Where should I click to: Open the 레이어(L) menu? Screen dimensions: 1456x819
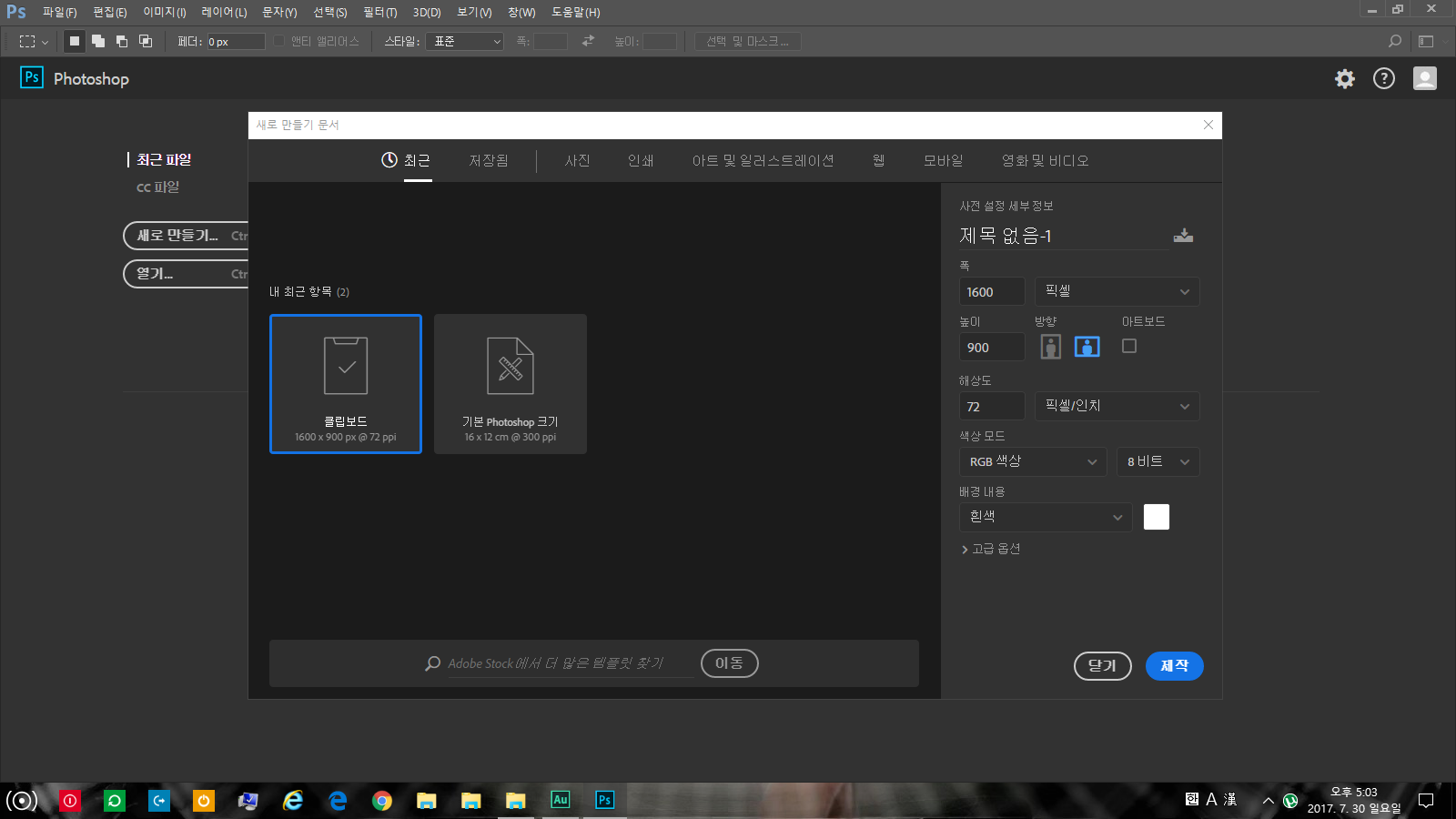(x=224, y=12)
